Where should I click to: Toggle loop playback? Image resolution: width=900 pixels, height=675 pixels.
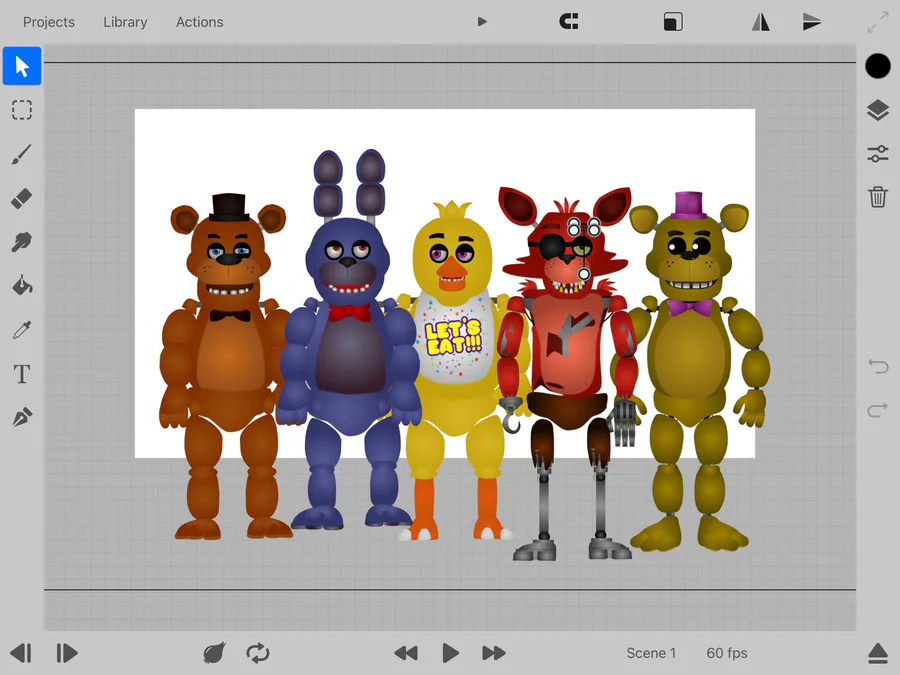pyautogui.click(x=258, y=653)
